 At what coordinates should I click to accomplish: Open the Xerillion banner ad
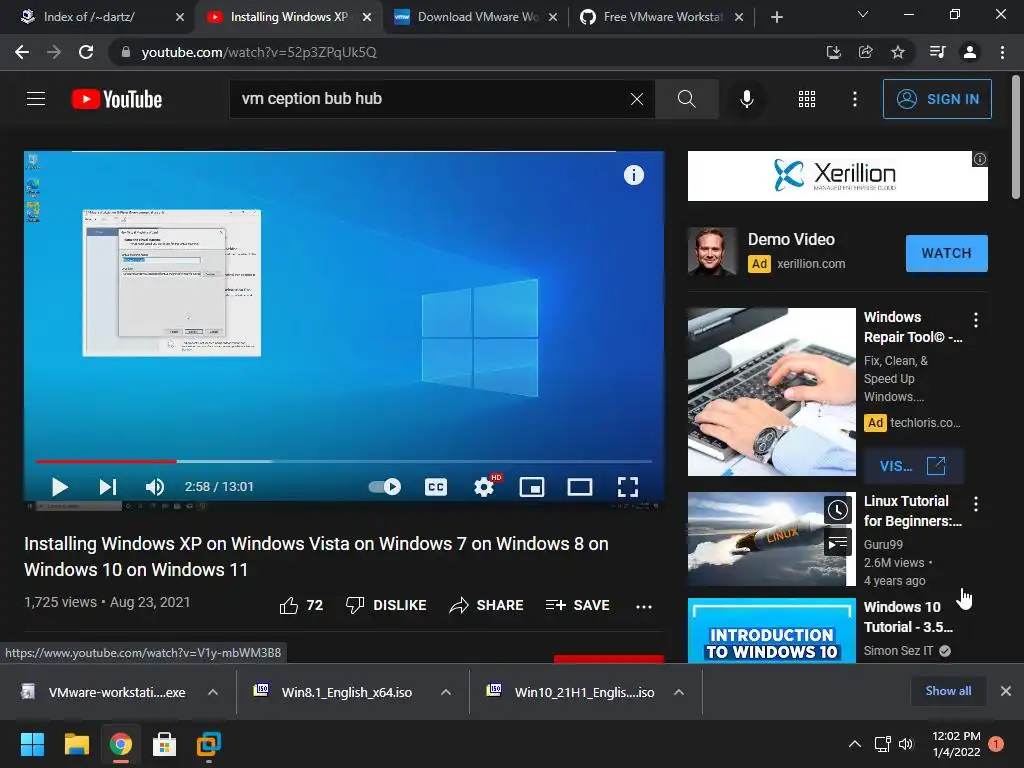[x=837, y=176]
